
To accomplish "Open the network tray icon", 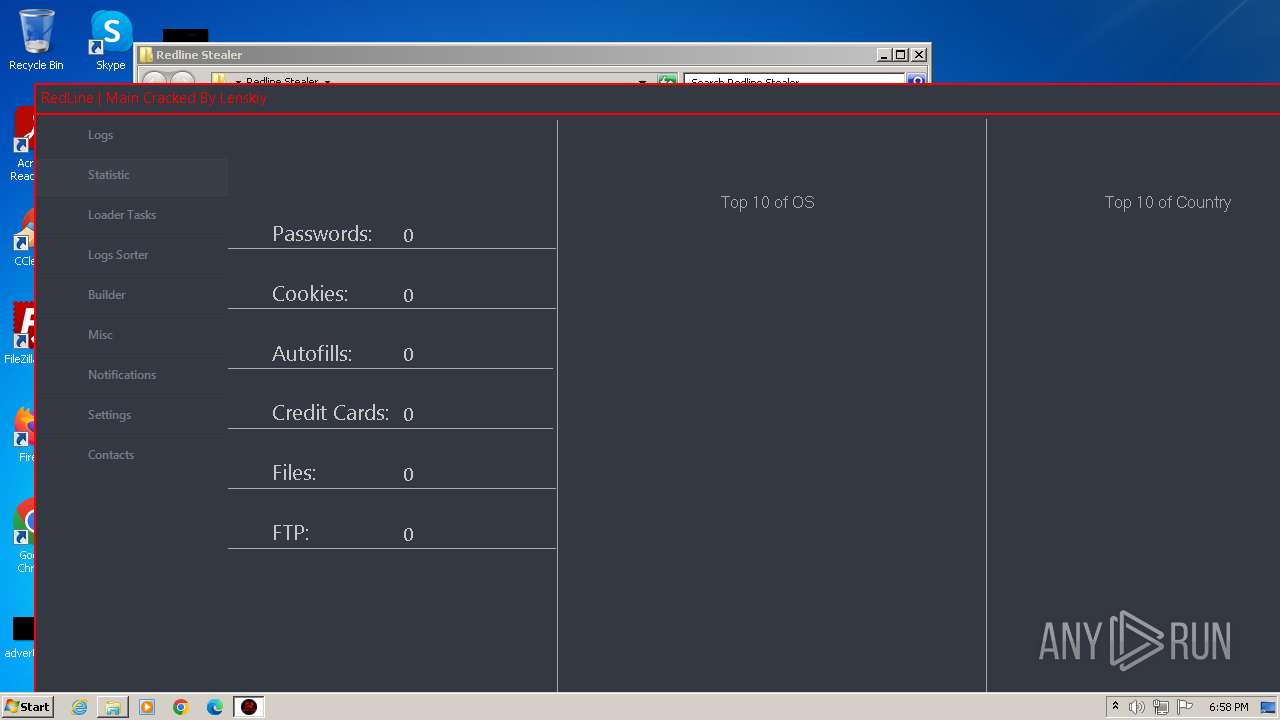I will (1161, 707).
